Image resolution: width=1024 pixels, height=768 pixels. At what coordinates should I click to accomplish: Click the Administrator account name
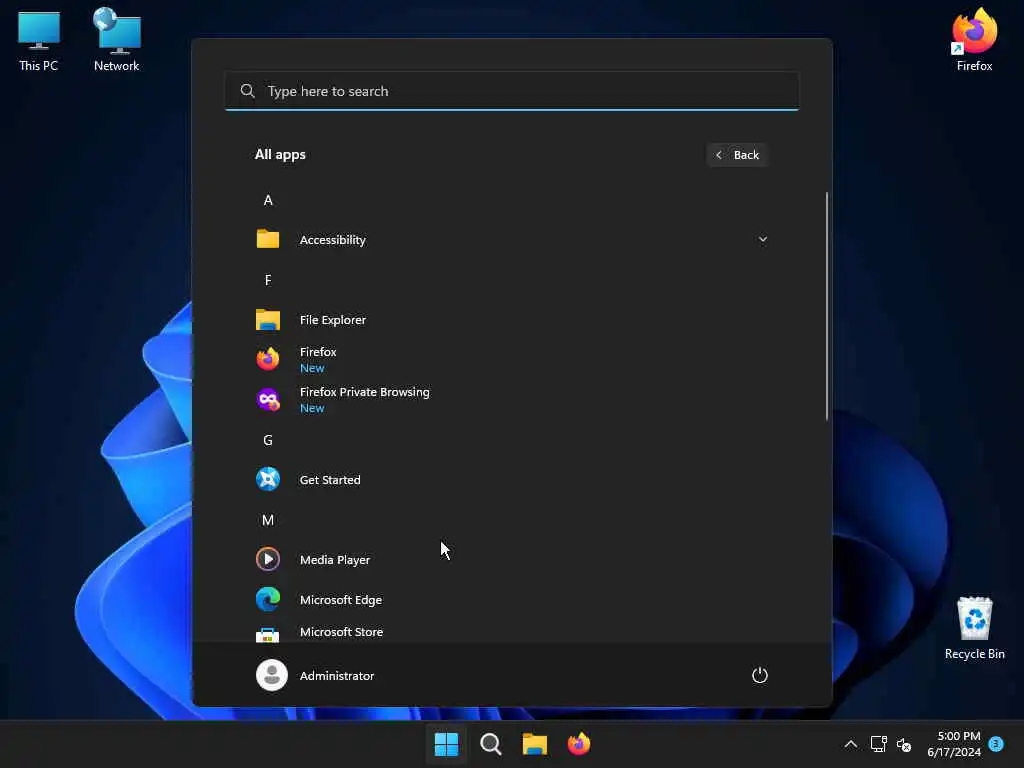pyautogui.click(x=337, y=676)
